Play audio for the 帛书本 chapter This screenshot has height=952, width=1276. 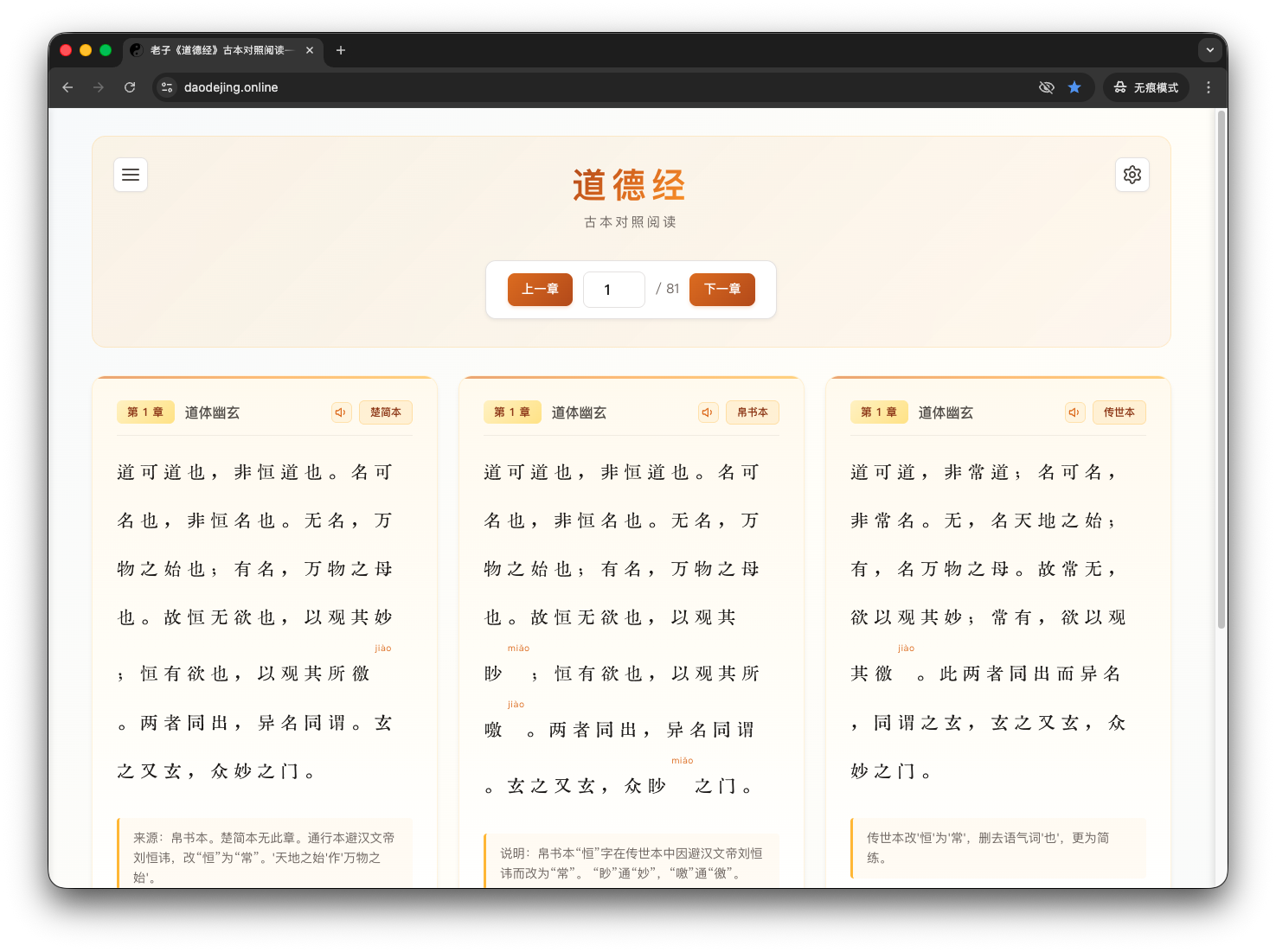pyautogui.click(x=708, y=412)
